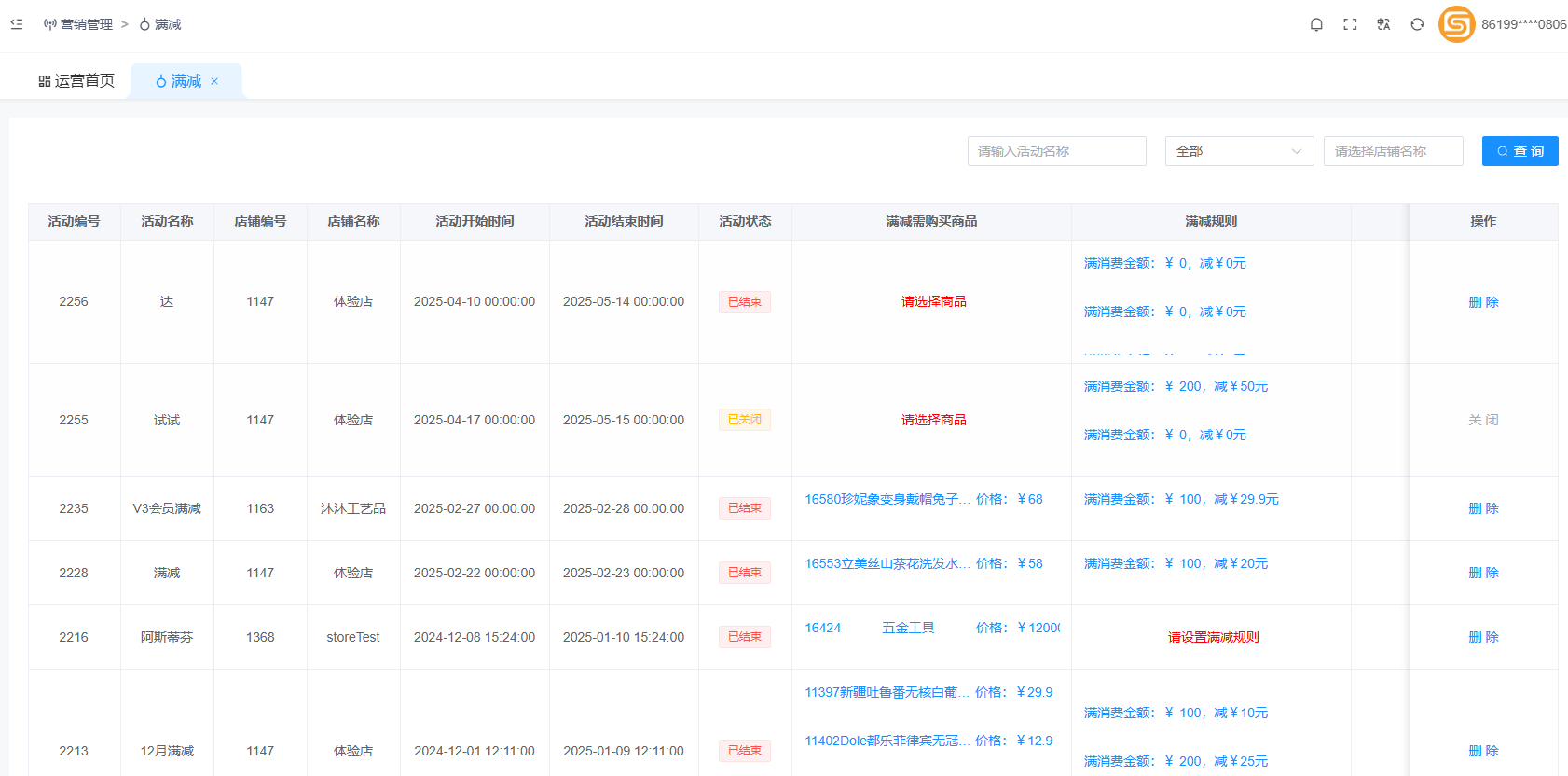Viewport: 1568px width, 776px height.
Task: Delete the V3会员满减 activity
Action: 1482,508
